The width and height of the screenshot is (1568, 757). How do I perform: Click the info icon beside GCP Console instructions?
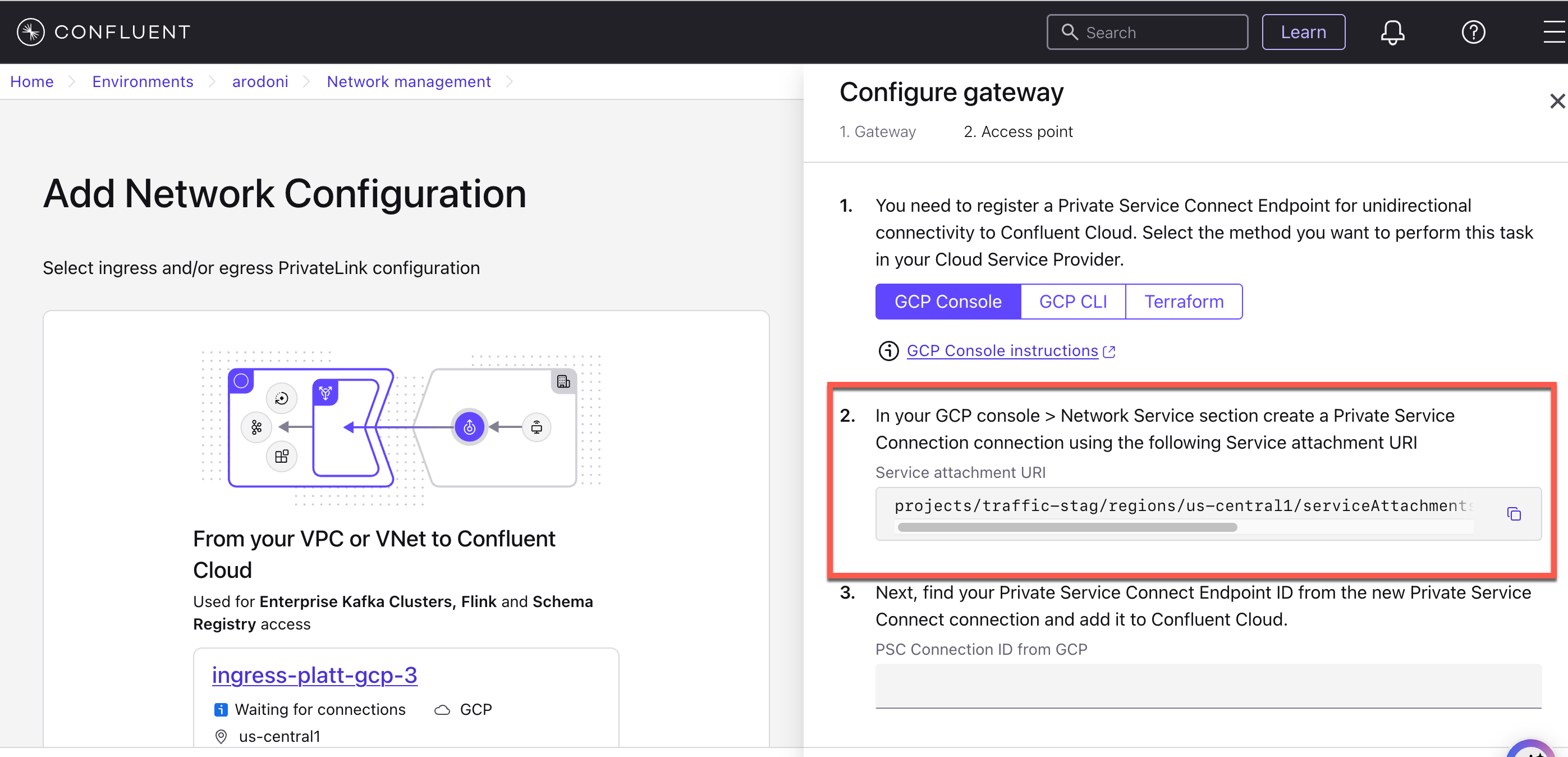(888, 352)
